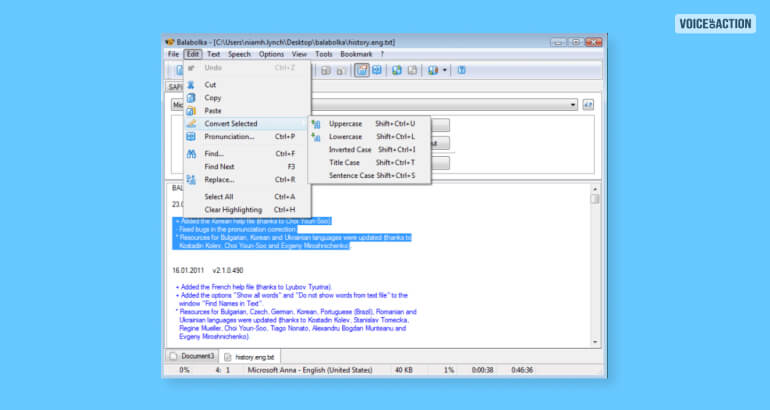Click the Uppercase icon in the submenu
Viewport: 770px width, 410px height.
(x=316, y=124)
